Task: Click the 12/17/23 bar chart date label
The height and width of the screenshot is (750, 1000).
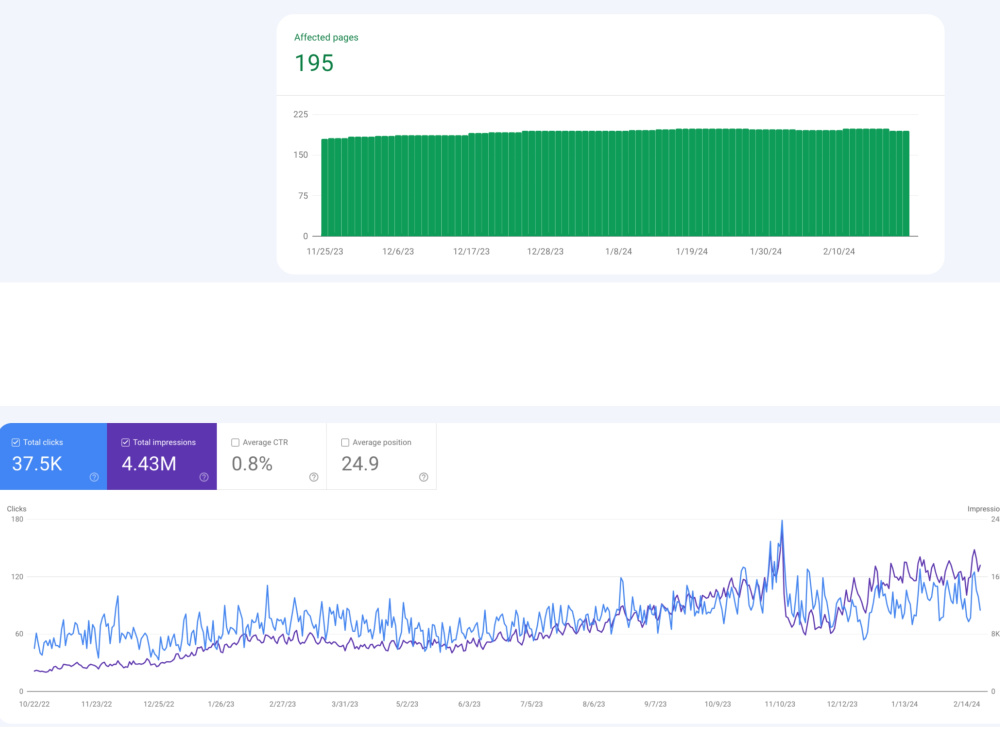Action: [471, 251]
